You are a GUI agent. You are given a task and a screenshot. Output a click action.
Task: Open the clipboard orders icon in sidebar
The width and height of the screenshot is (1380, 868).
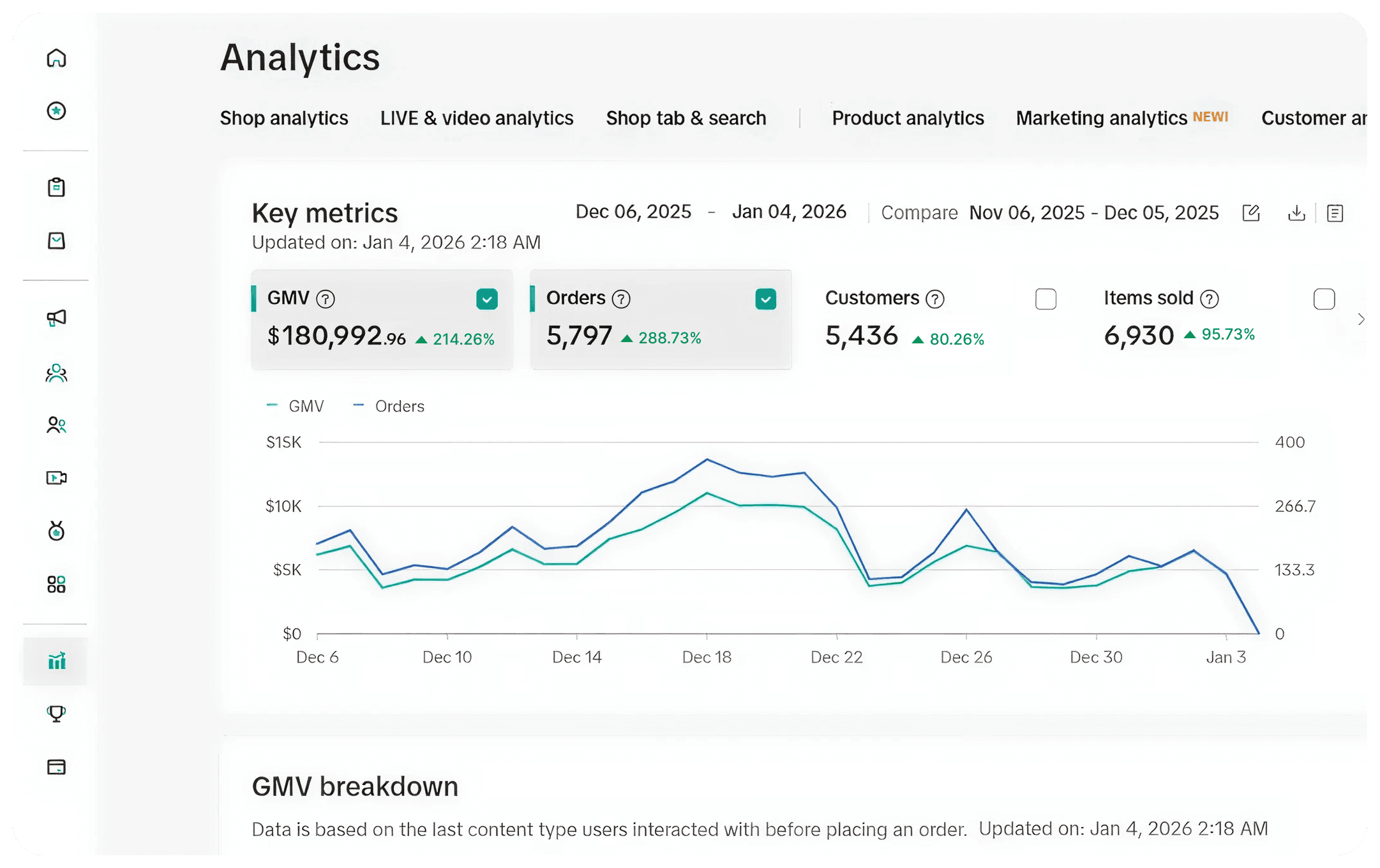(x=56, y=187)
